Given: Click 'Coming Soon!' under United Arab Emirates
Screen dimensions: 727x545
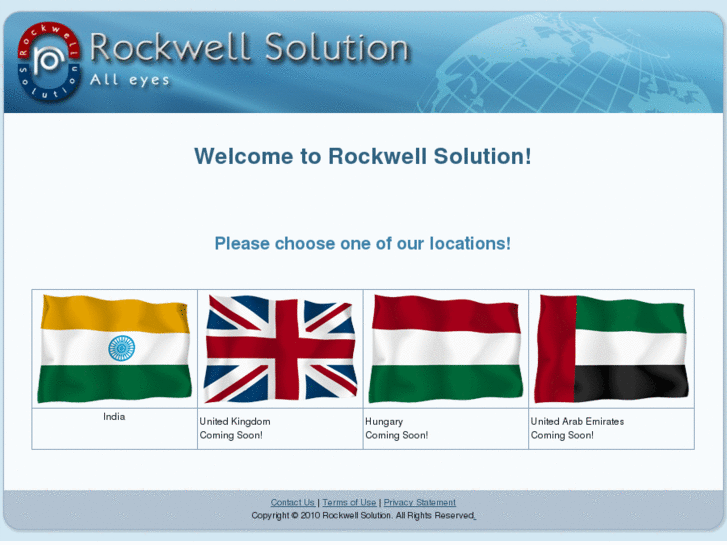Looking at the screenshot, I should pos(562,435).
